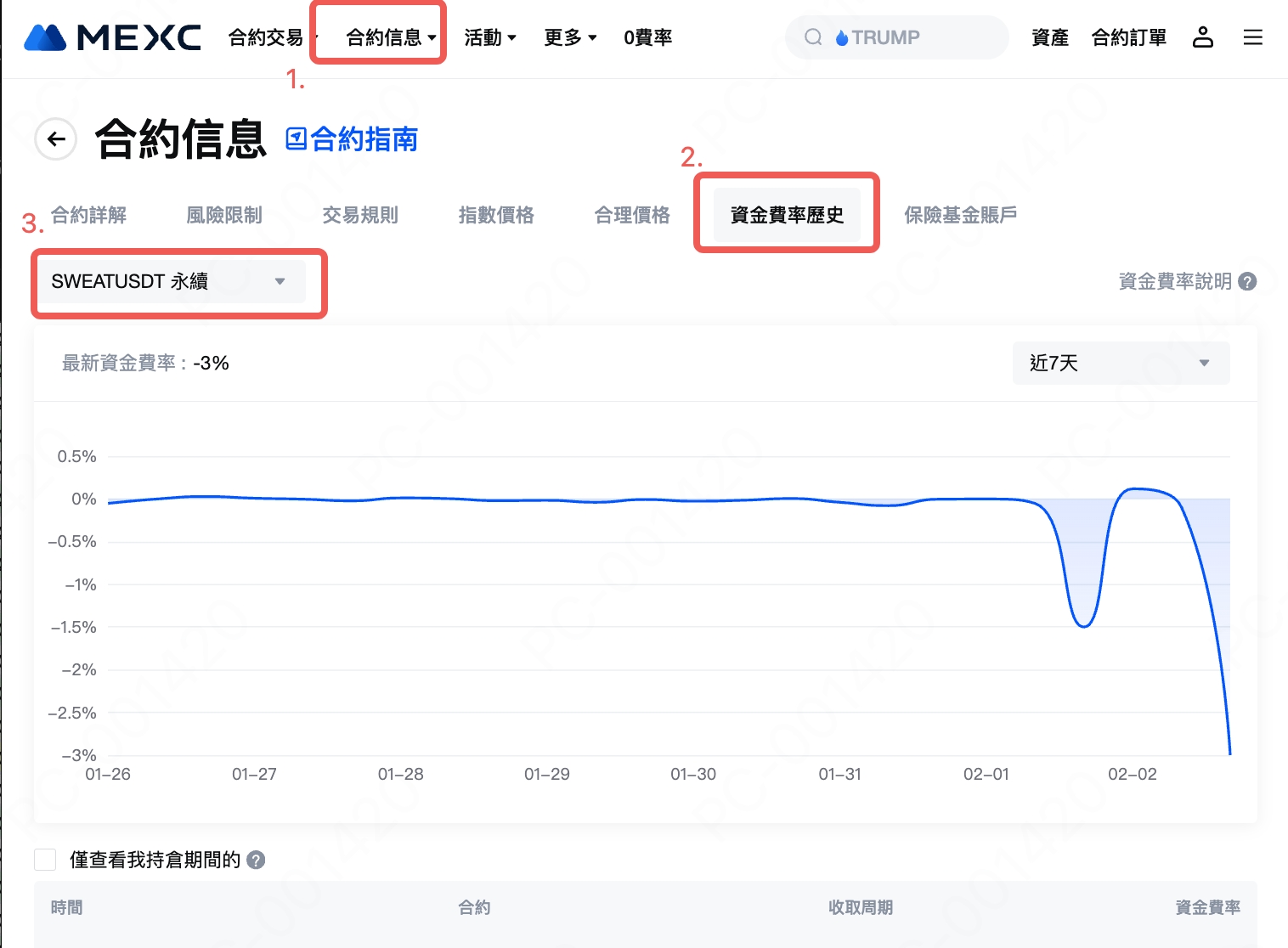
Task: Select the 指數價格 tab
Action: coord(496,216)
